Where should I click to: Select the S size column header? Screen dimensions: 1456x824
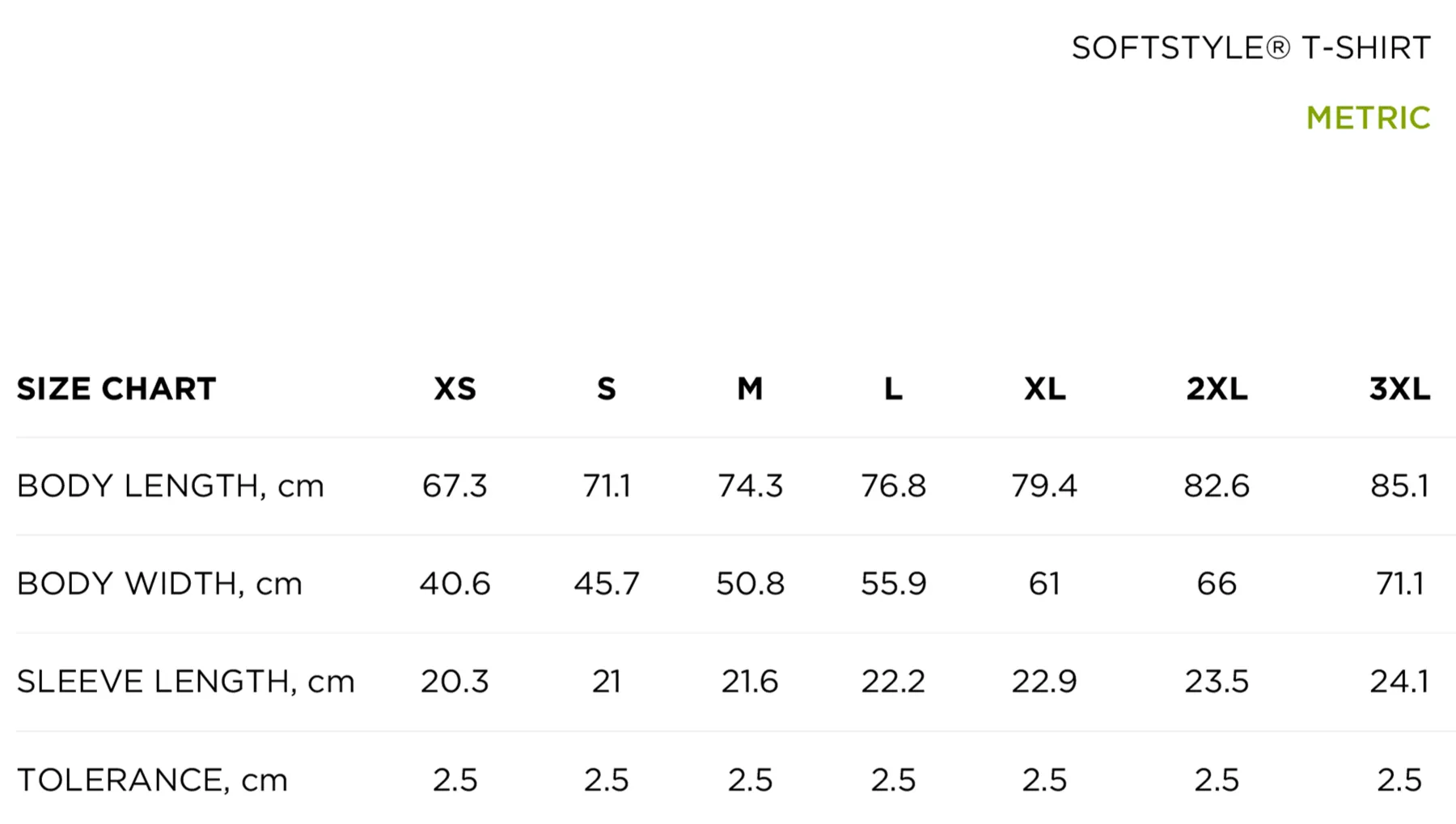(x=607, y=389)
